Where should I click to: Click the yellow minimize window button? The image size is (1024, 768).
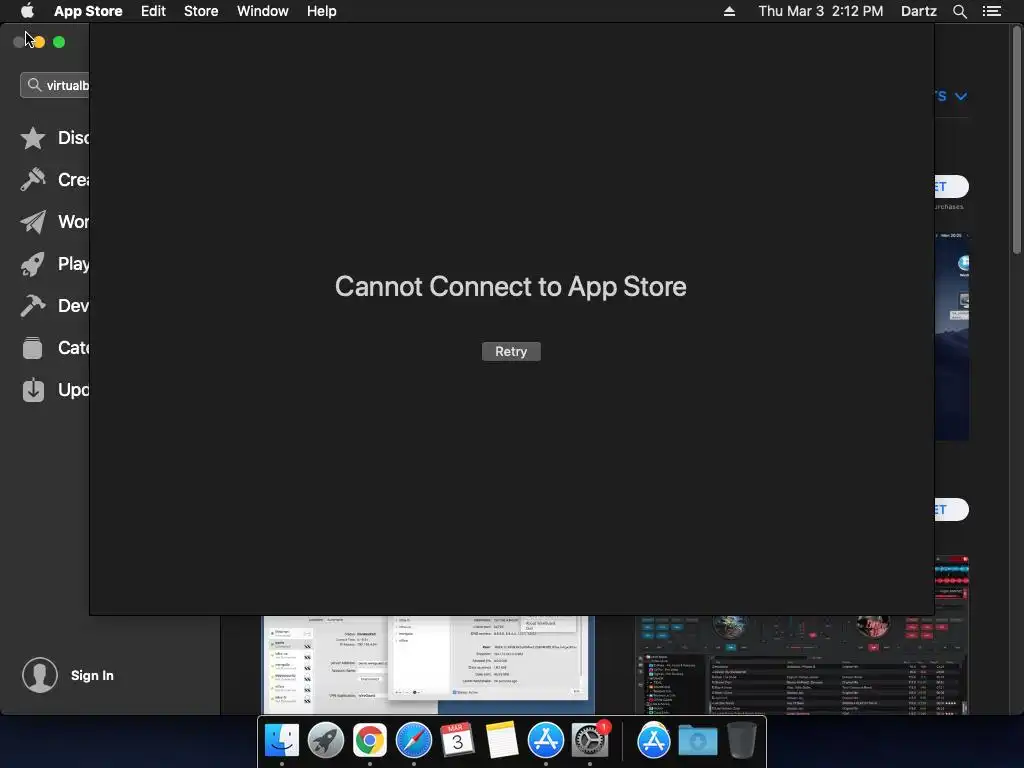click(x=39, y=42)
